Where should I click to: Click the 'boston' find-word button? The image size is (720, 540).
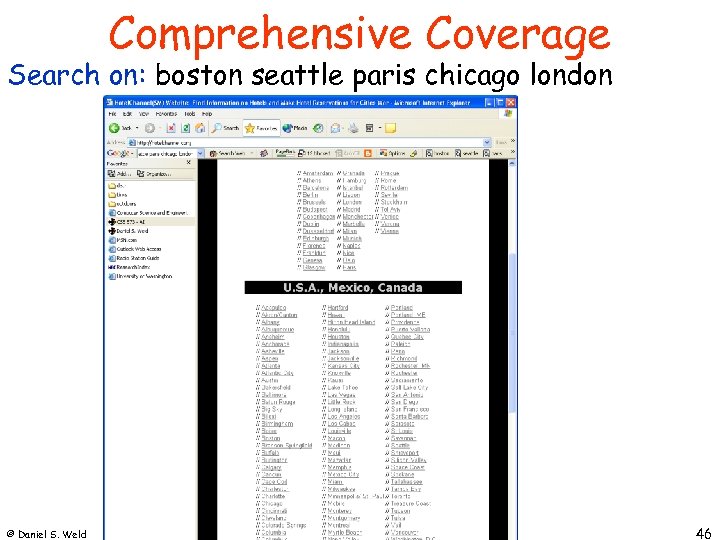click(438, 154)
